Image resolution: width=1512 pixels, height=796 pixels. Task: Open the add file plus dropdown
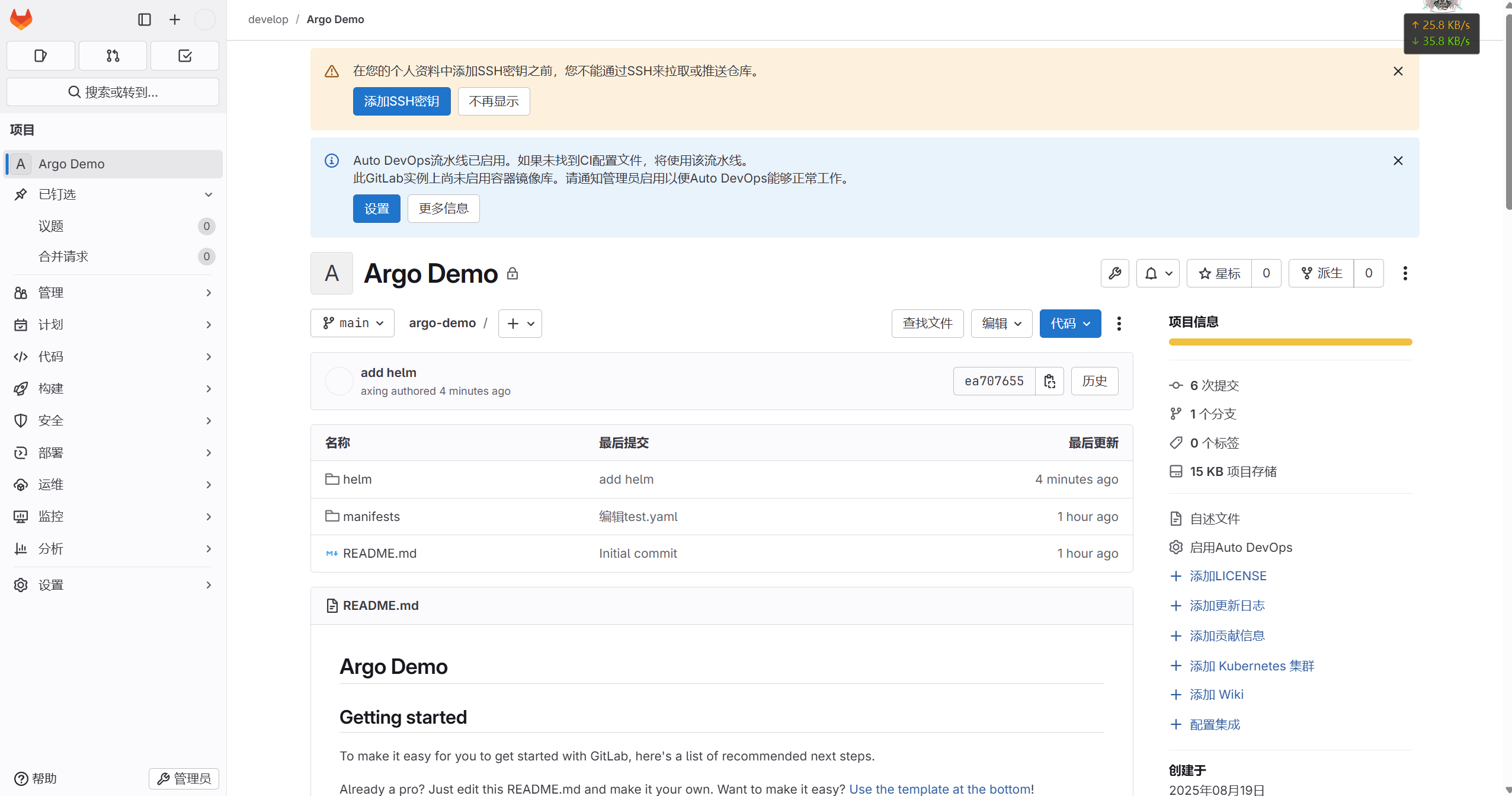[x=520, y=324]
